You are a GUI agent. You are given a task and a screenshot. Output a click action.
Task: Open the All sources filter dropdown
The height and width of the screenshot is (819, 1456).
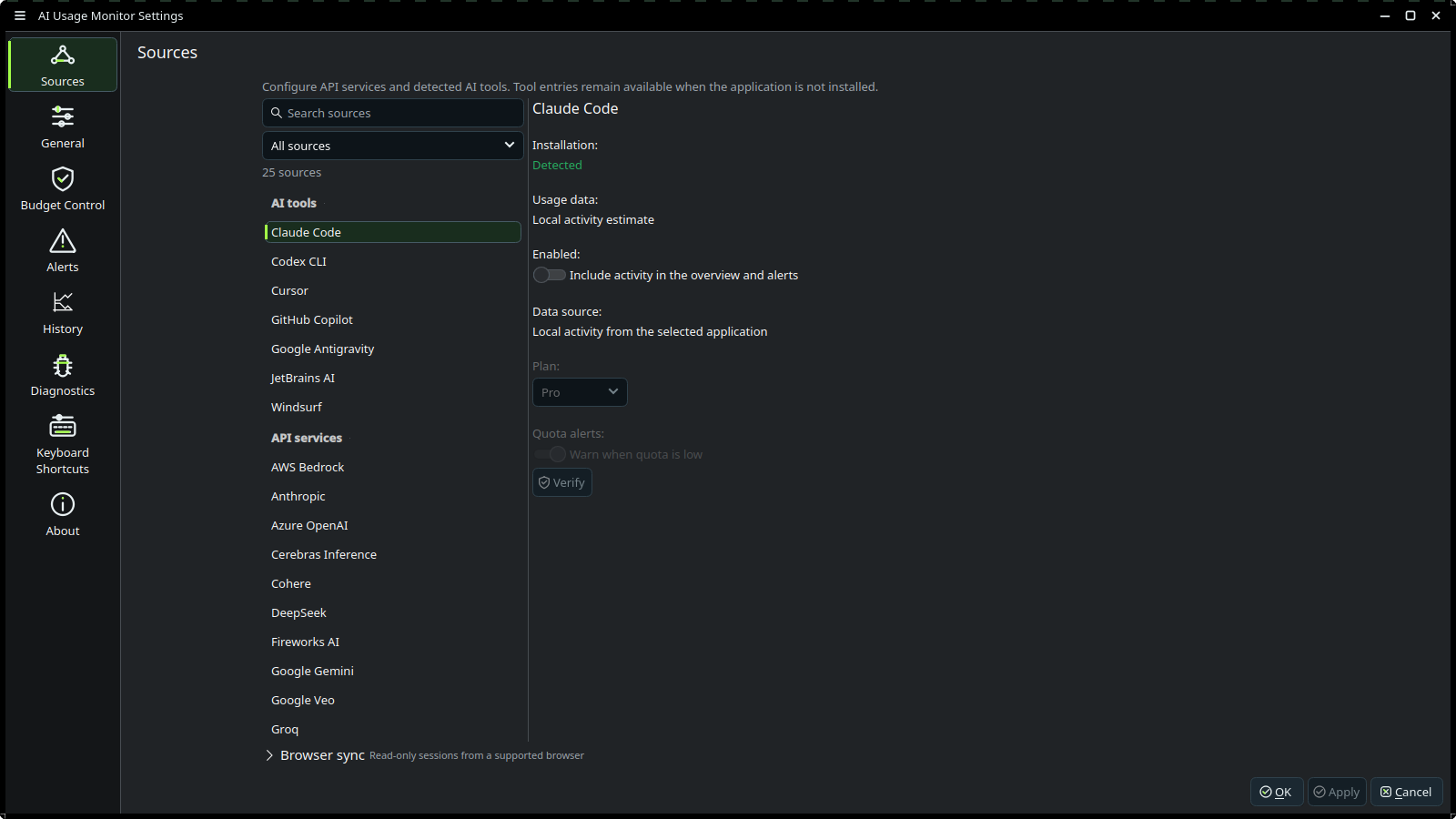pyautogui.click(x=392, y=146)
